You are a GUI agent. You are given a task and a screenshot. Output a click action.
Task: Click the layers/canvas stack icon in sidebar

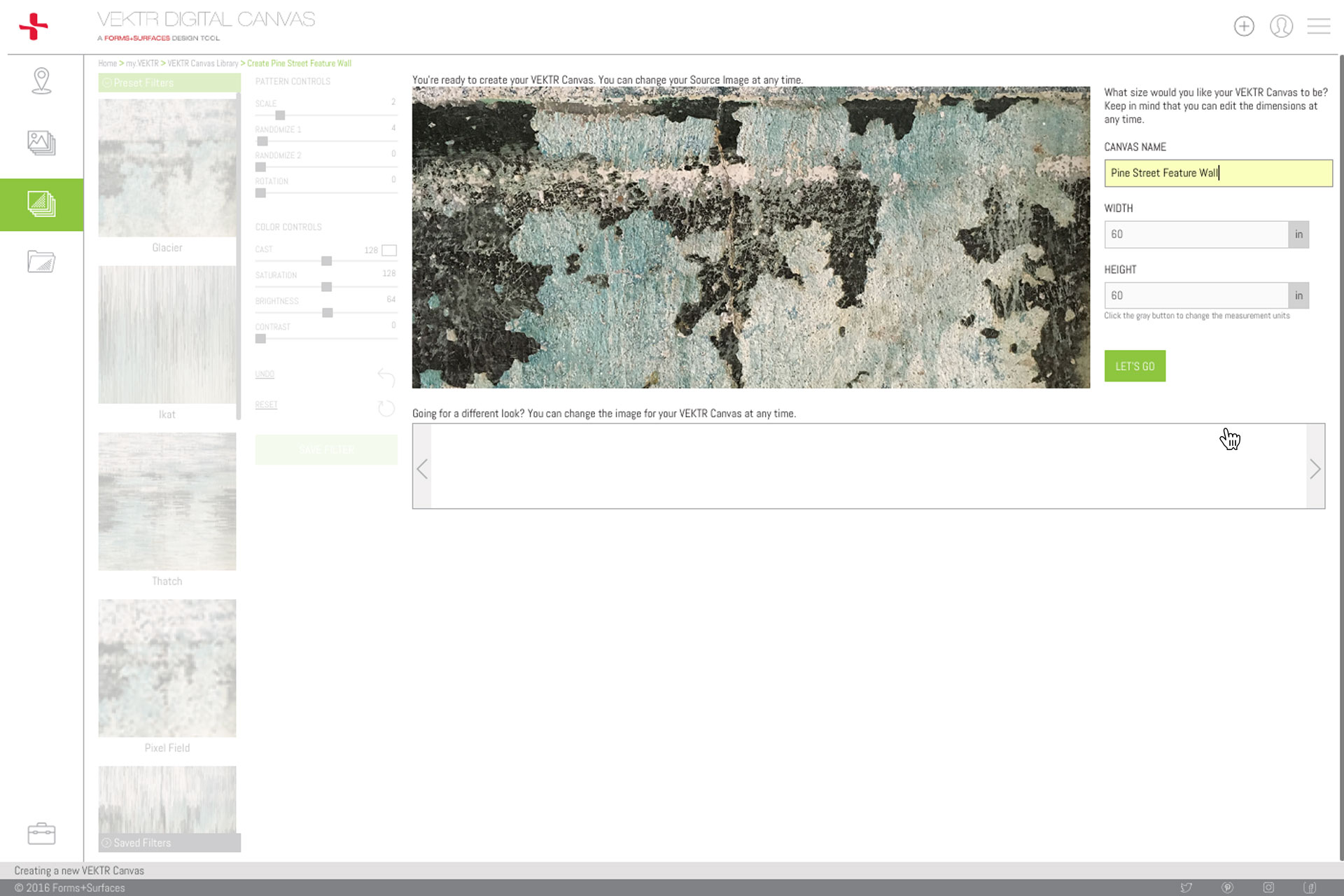41,204
